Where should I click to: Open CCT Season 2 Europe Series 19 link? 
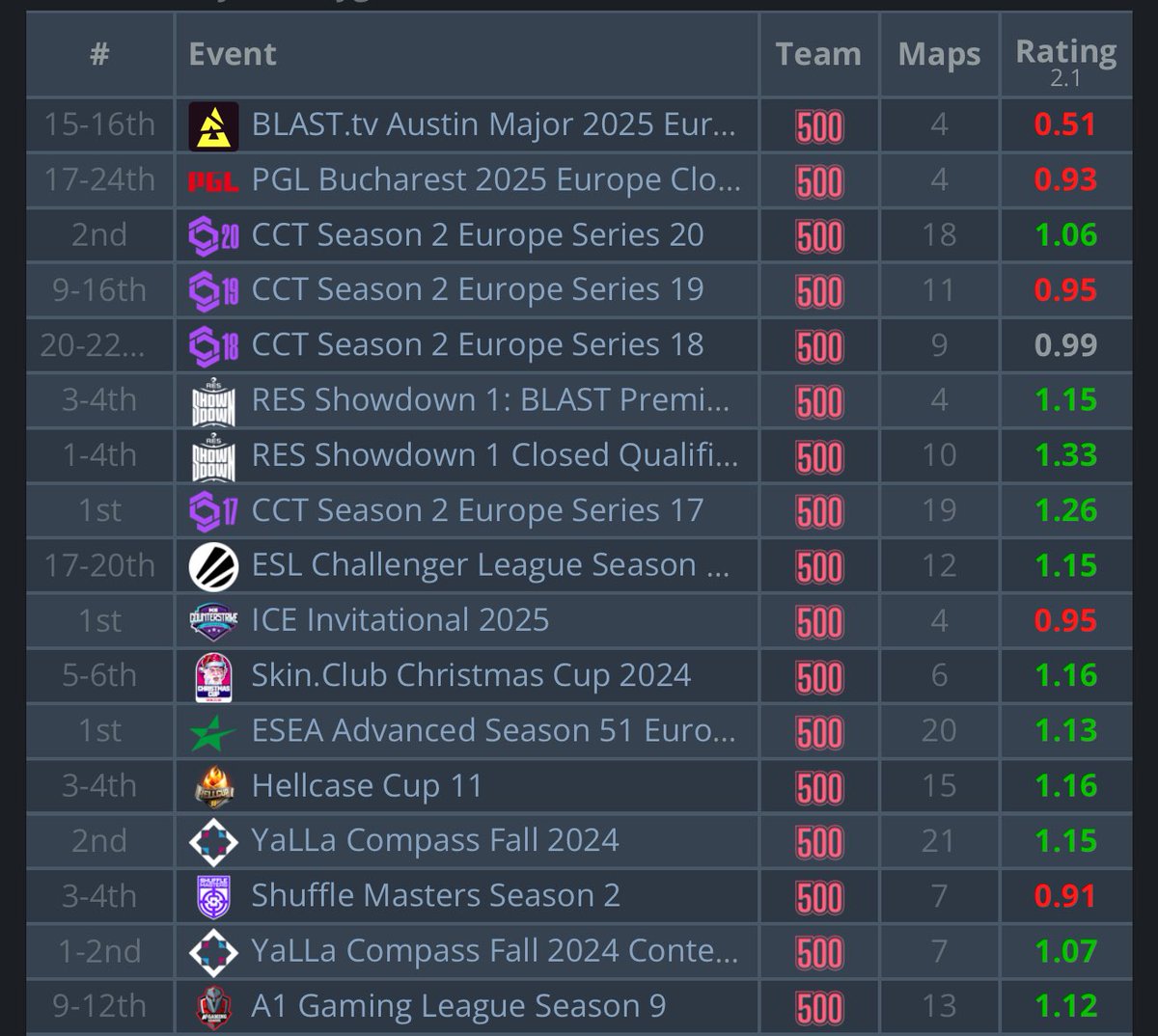click(x=478, y=289)
